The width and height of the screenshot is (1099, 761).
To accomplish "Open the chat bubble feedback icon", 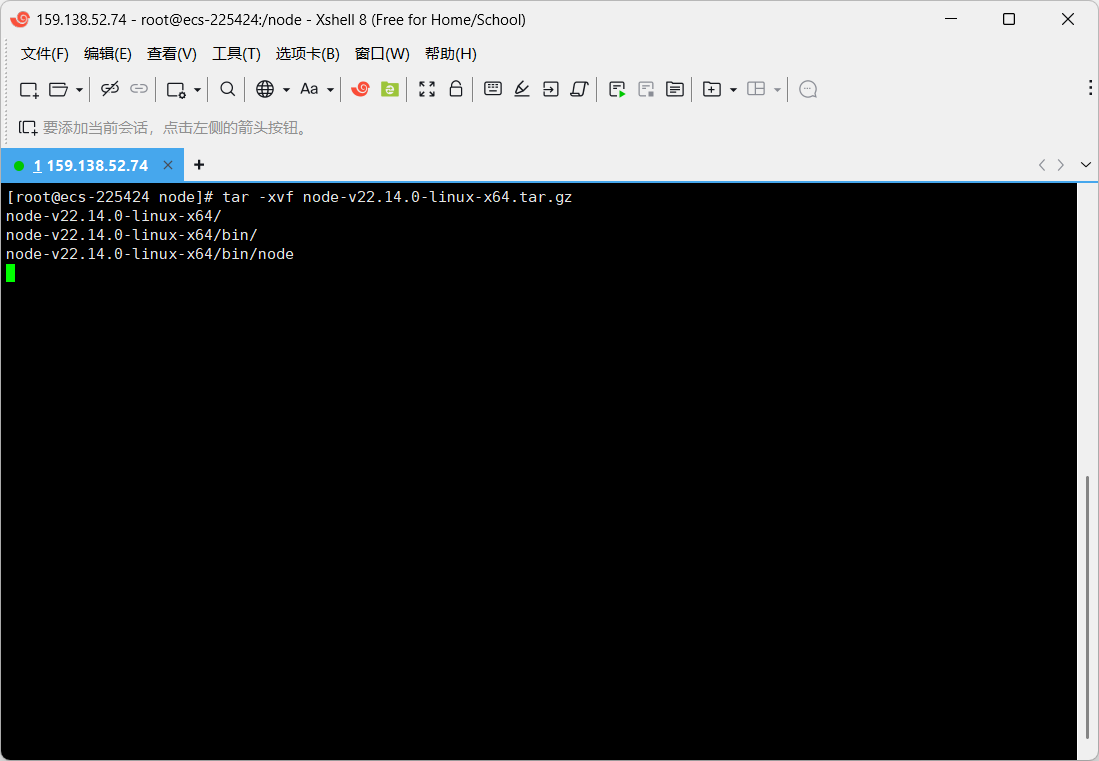I will pyautogui.click(x=808, y=89).
